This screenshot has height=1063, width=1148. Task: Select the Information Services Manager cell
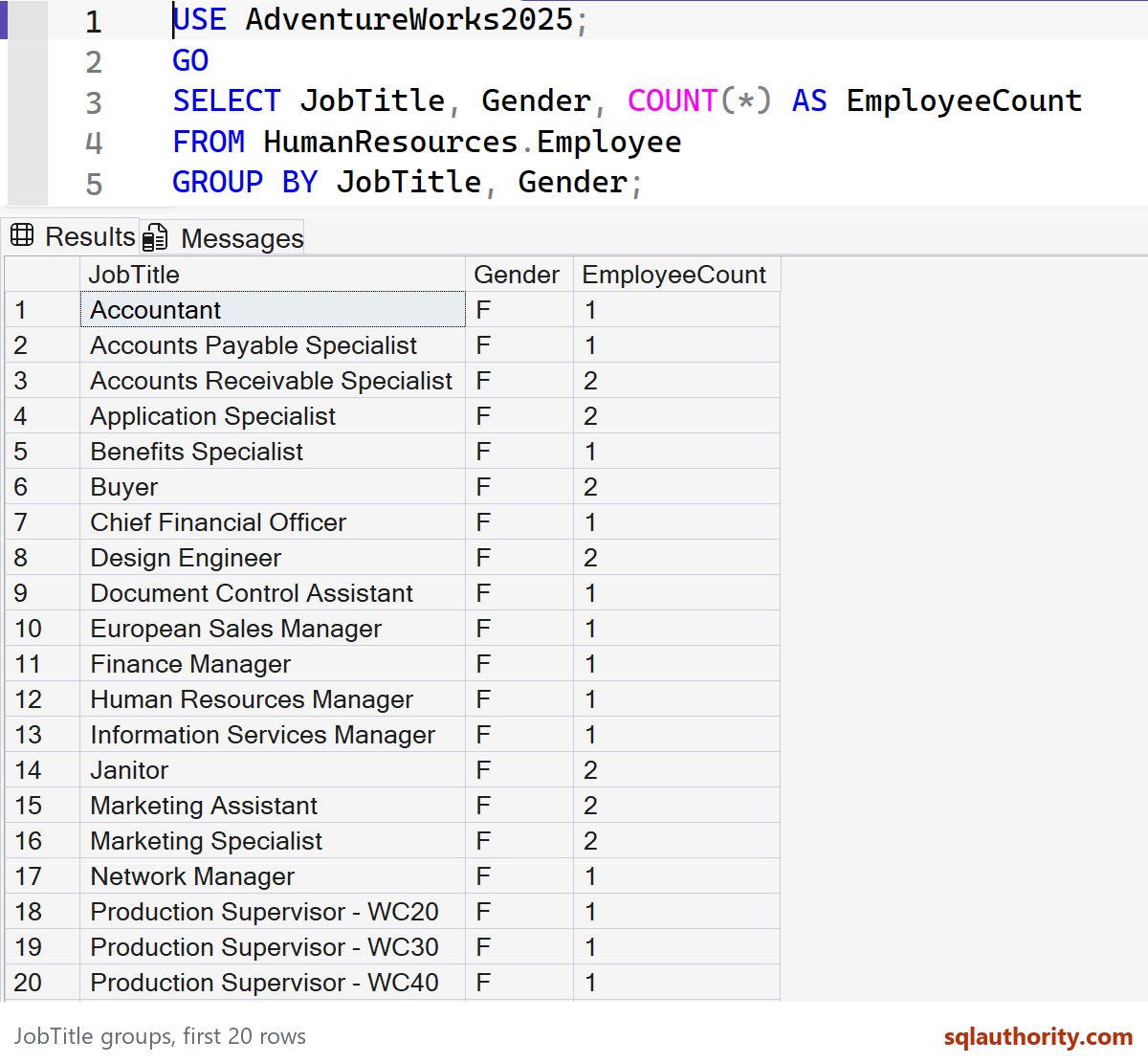(273, 735)
